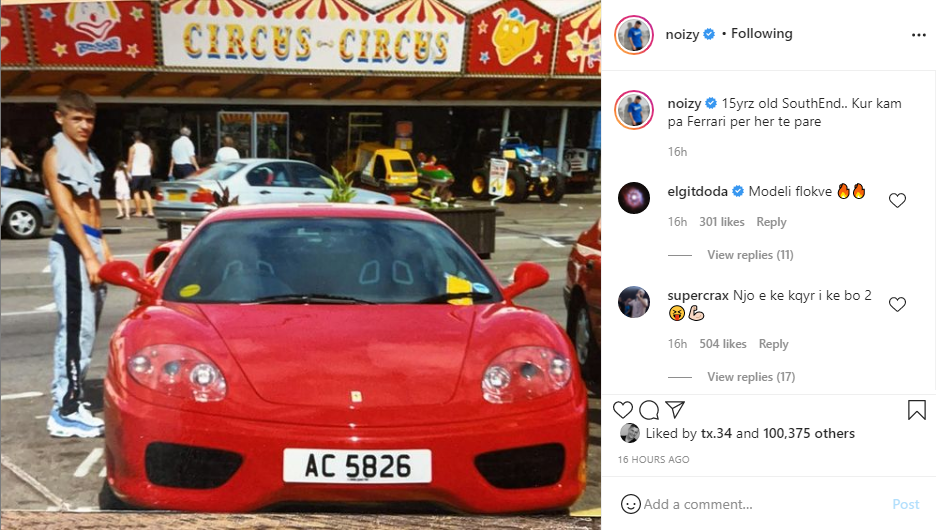
Task: Click the Following button
Action: click(x=762, y=33)
